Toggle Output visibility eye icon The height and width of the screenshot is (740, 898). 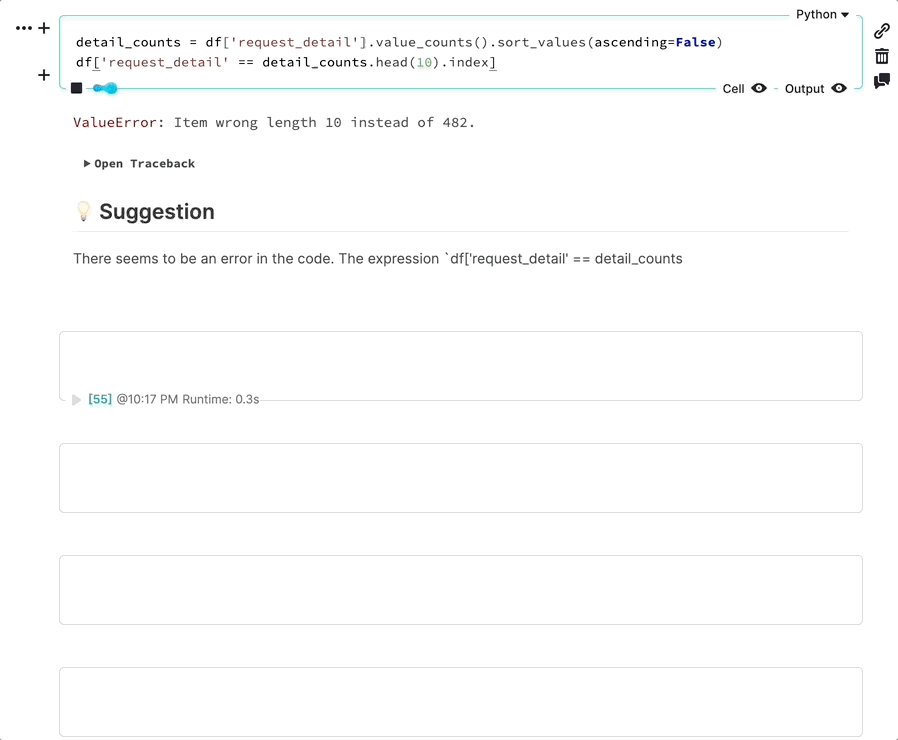coord(839,88)
